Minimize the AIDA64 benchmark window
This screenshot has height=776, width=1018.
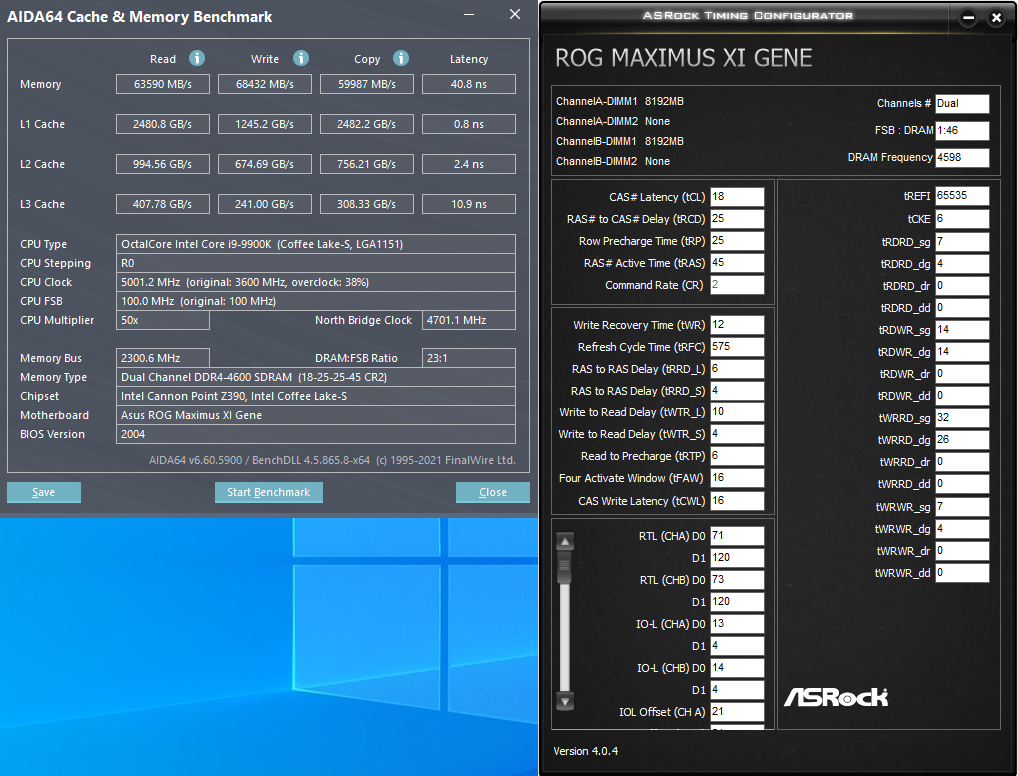click(469, 14)
